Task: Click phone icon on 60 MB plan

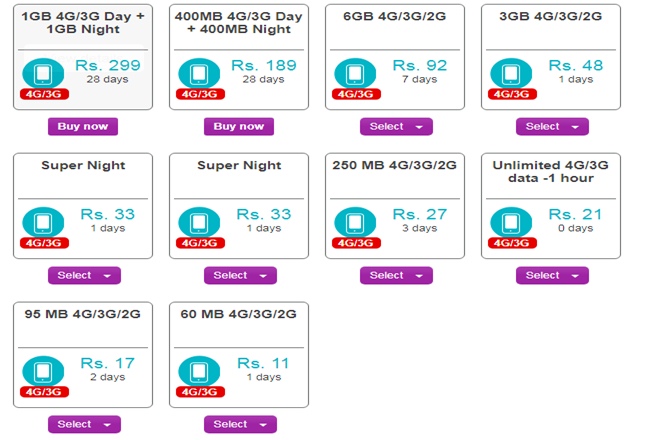Action: pyautogui.click(x=199, y=370)
